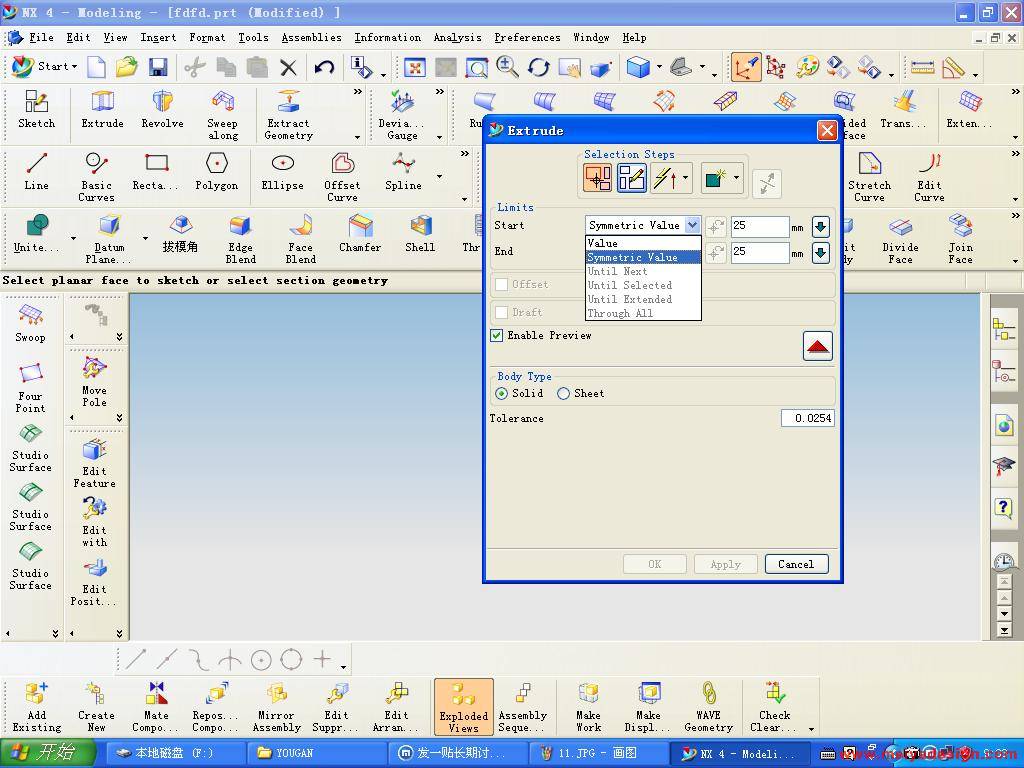Open Datum Plane tool
The height and width of the screenshot is (768, 1024).
coord(108,240)
